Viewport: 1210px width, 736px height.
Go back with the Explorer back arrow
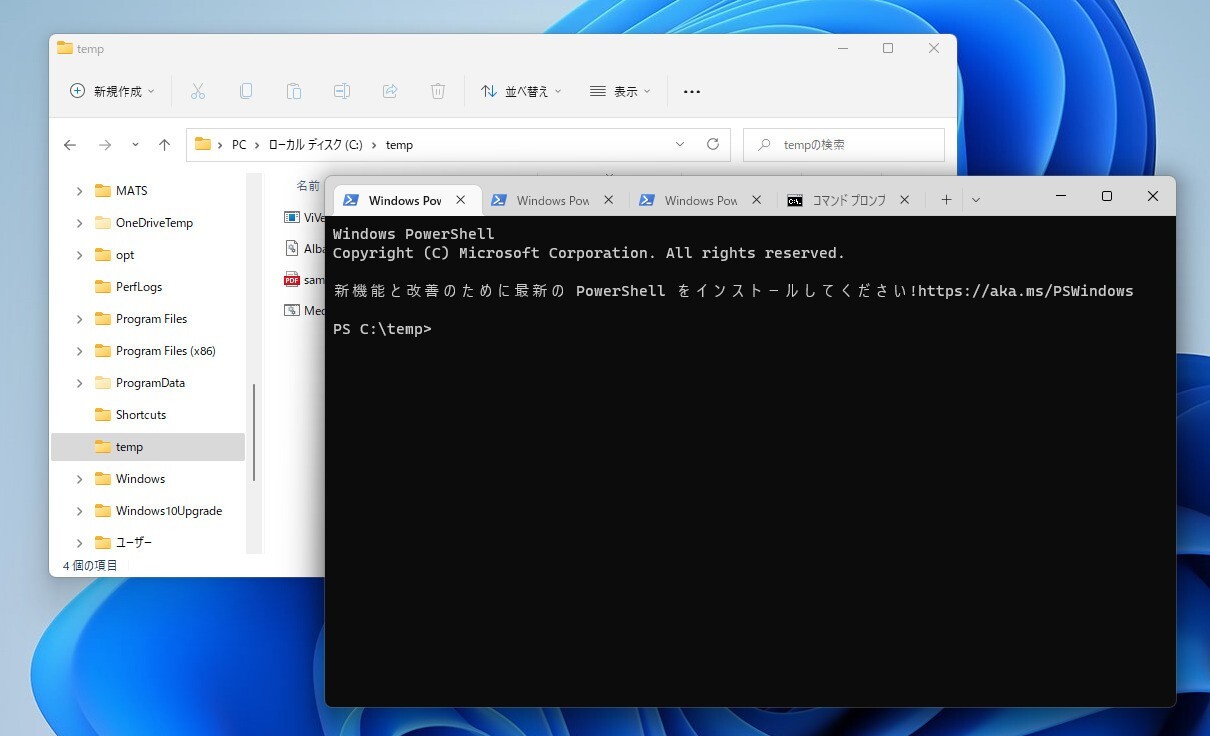click(x=70, y=145)
